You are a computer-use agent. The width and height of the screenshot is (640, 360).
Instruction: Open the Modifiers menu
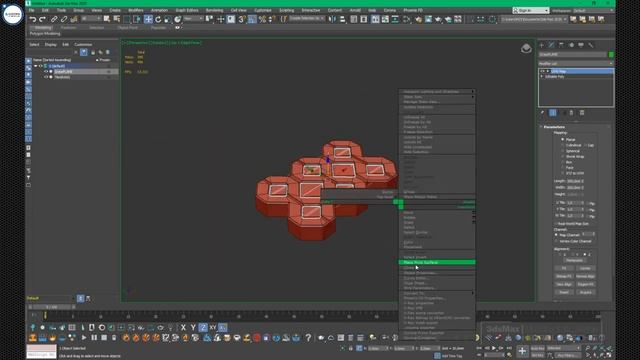[x=136, y=10]
